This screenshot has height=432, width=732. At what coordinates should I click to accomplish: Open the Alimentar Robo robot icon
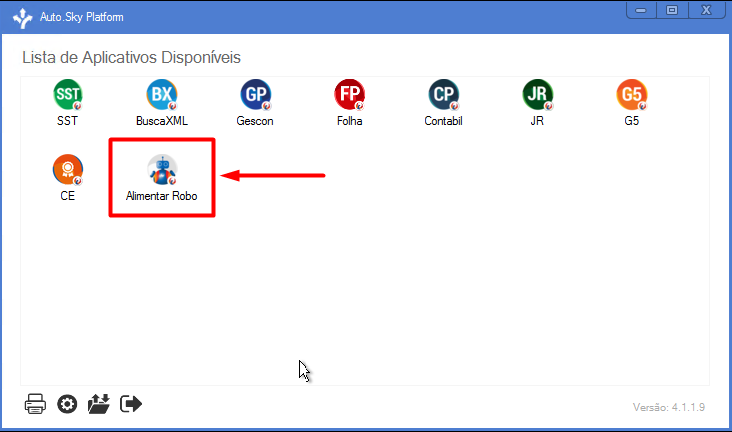162,170
